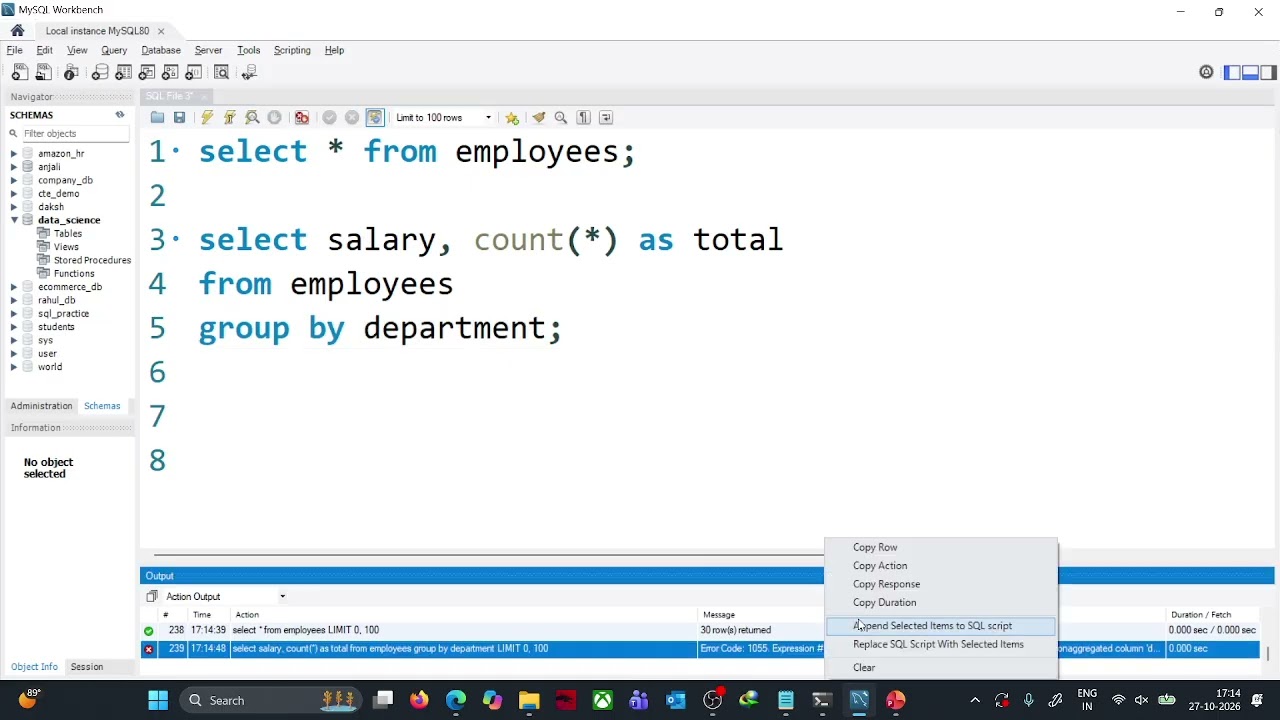Expand the amazon_hr schema
This screenshot has width=1280, height=720.
pos(14,154)
